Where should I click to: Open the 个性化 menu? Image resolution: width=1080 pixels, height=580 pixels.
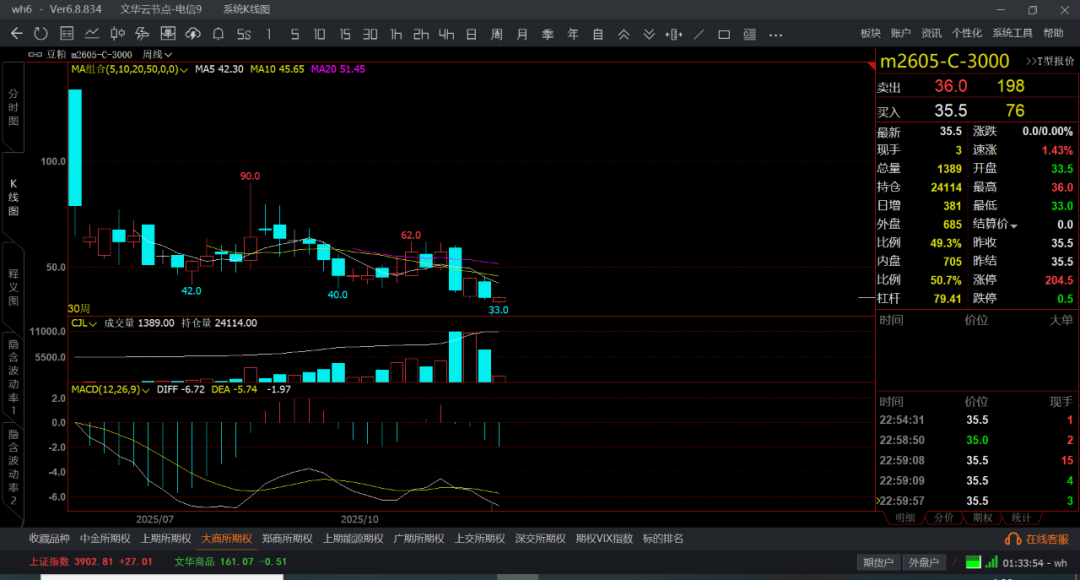click(x=967, y=33)
